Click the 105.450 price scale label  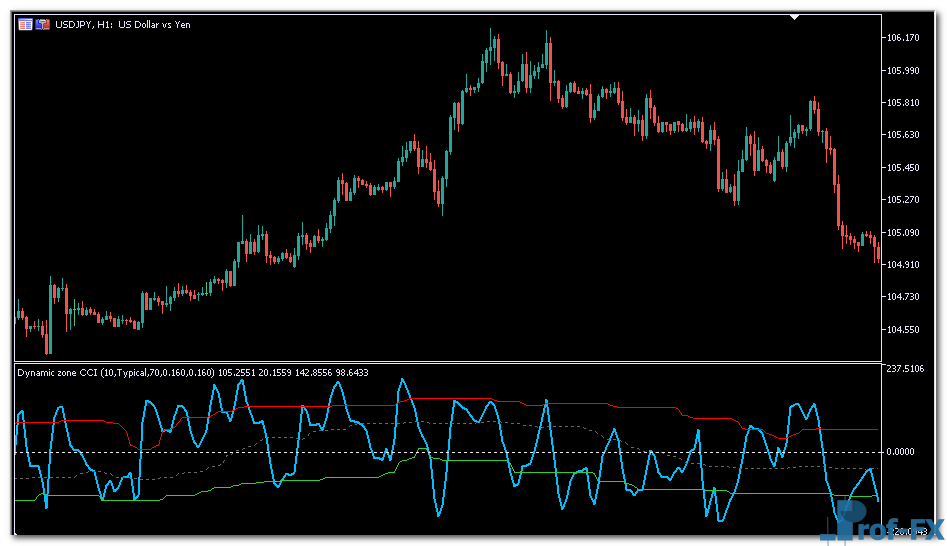(x=902, y=168)
